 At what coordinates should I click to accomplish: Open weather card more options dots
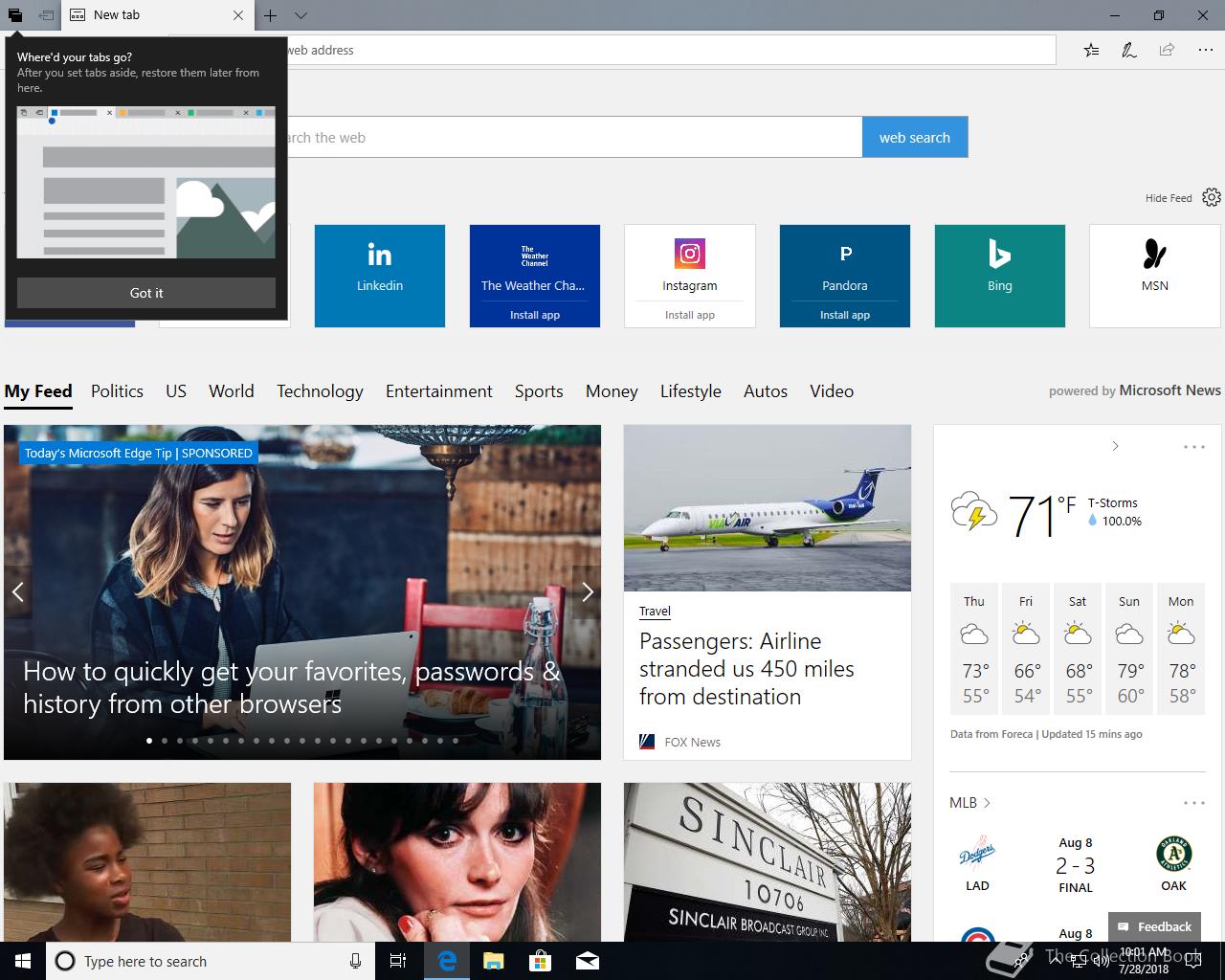pos(1193,447)
